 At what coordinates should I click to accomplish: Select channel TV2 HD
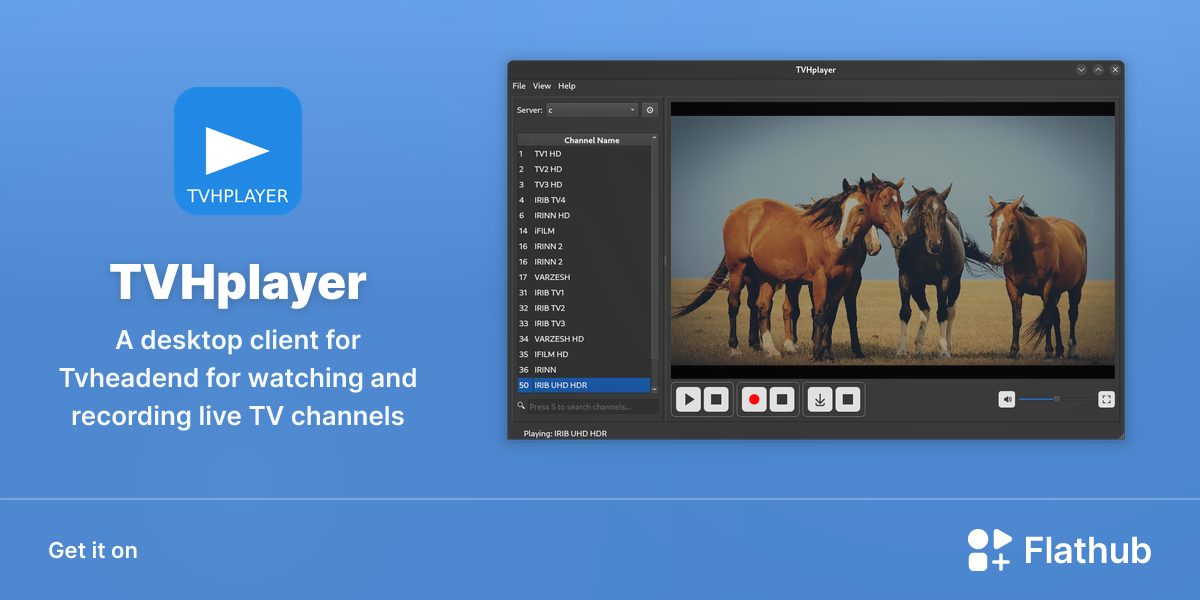(x=584, y=169)
